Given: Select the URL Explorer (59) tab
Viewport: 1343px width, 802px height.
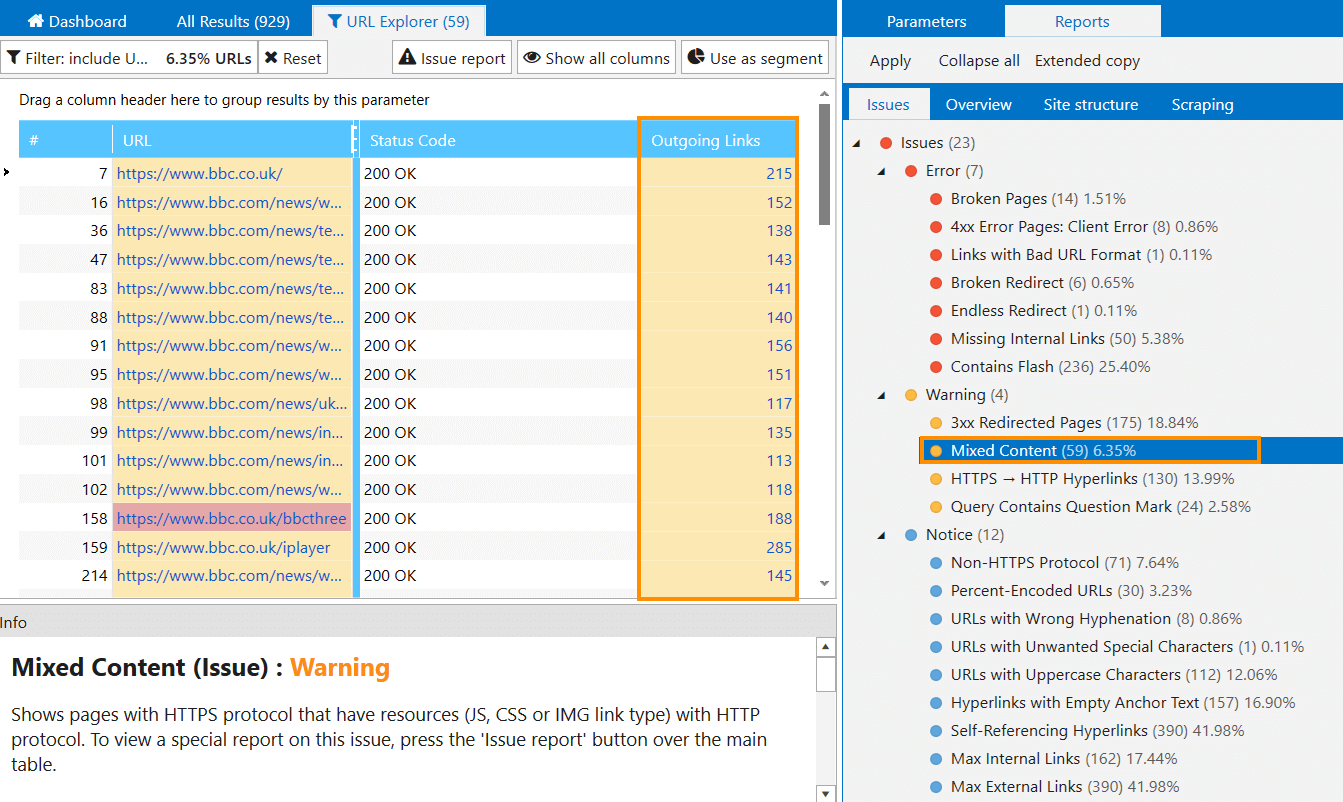Looking at the screenshot, I should [398, 21].
